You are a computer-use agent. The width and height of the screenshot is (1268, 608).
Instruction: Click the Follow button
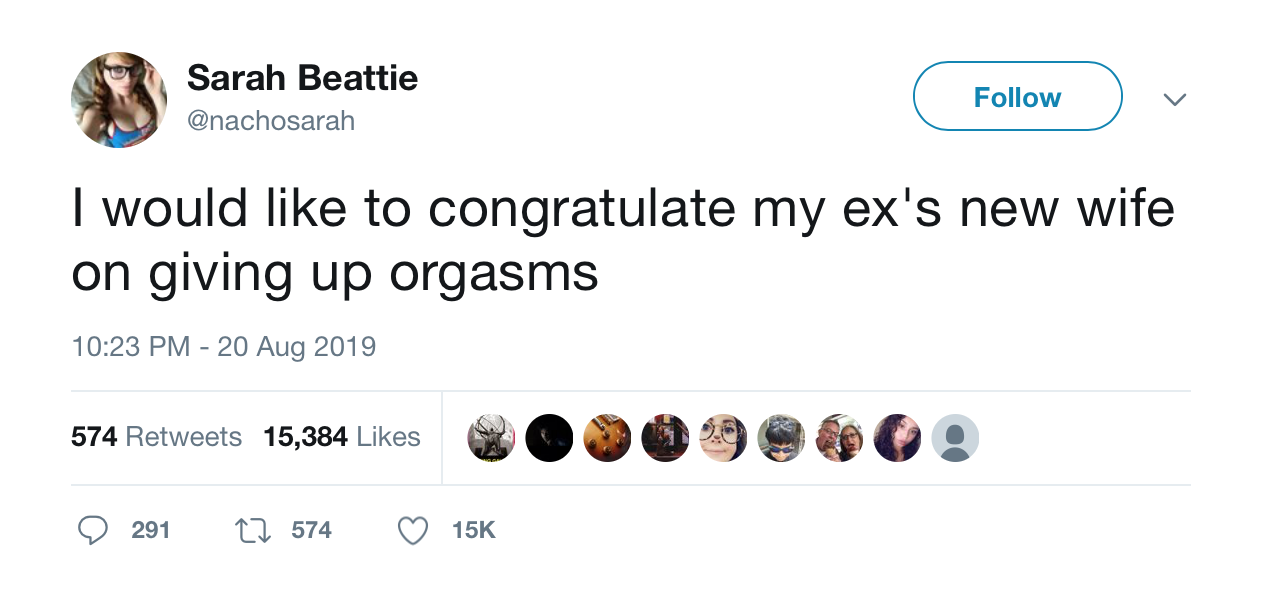1017,97
